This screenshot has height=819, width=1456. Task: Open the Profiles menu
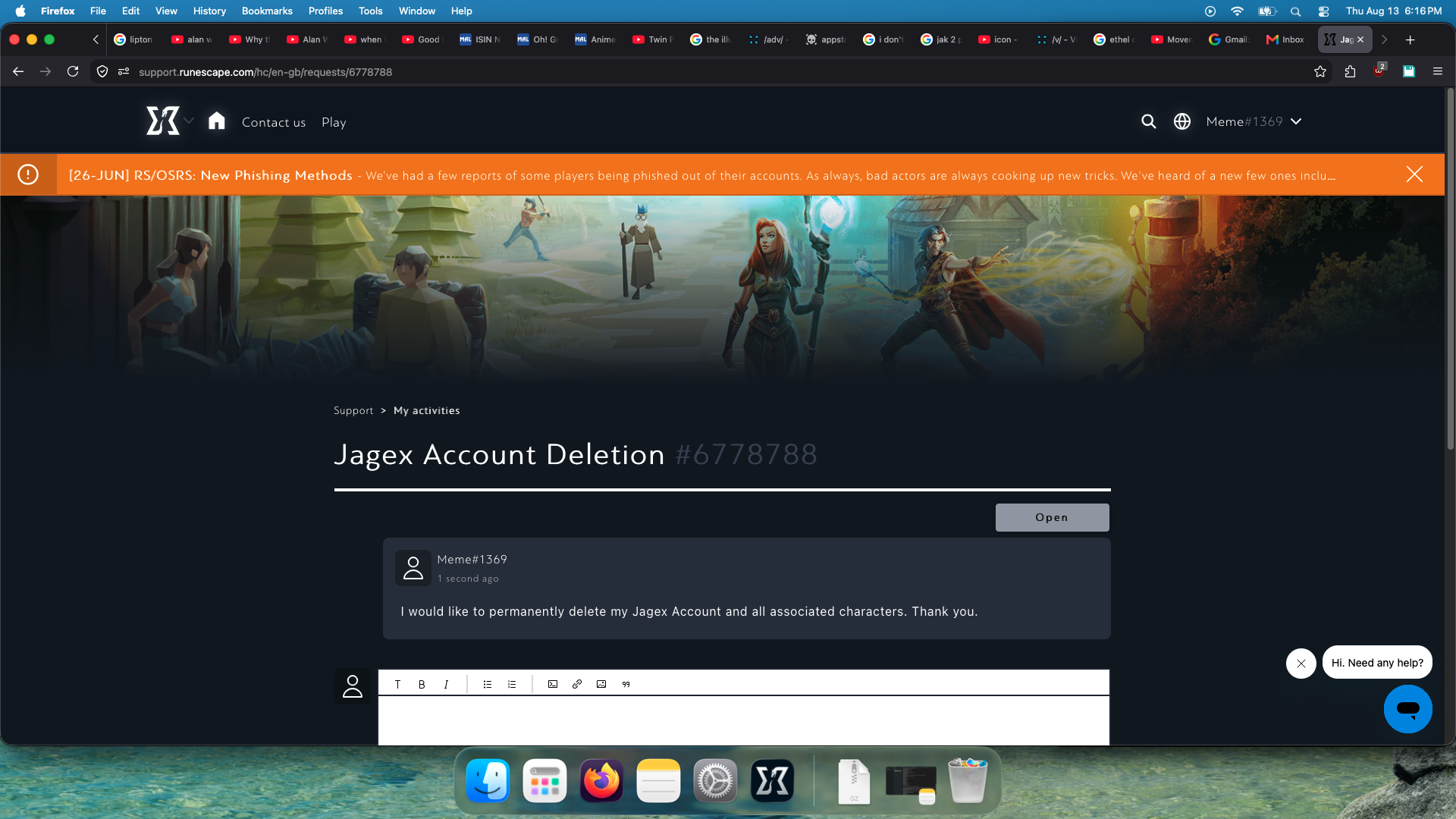pyautogui.click(x=325, y=11)
